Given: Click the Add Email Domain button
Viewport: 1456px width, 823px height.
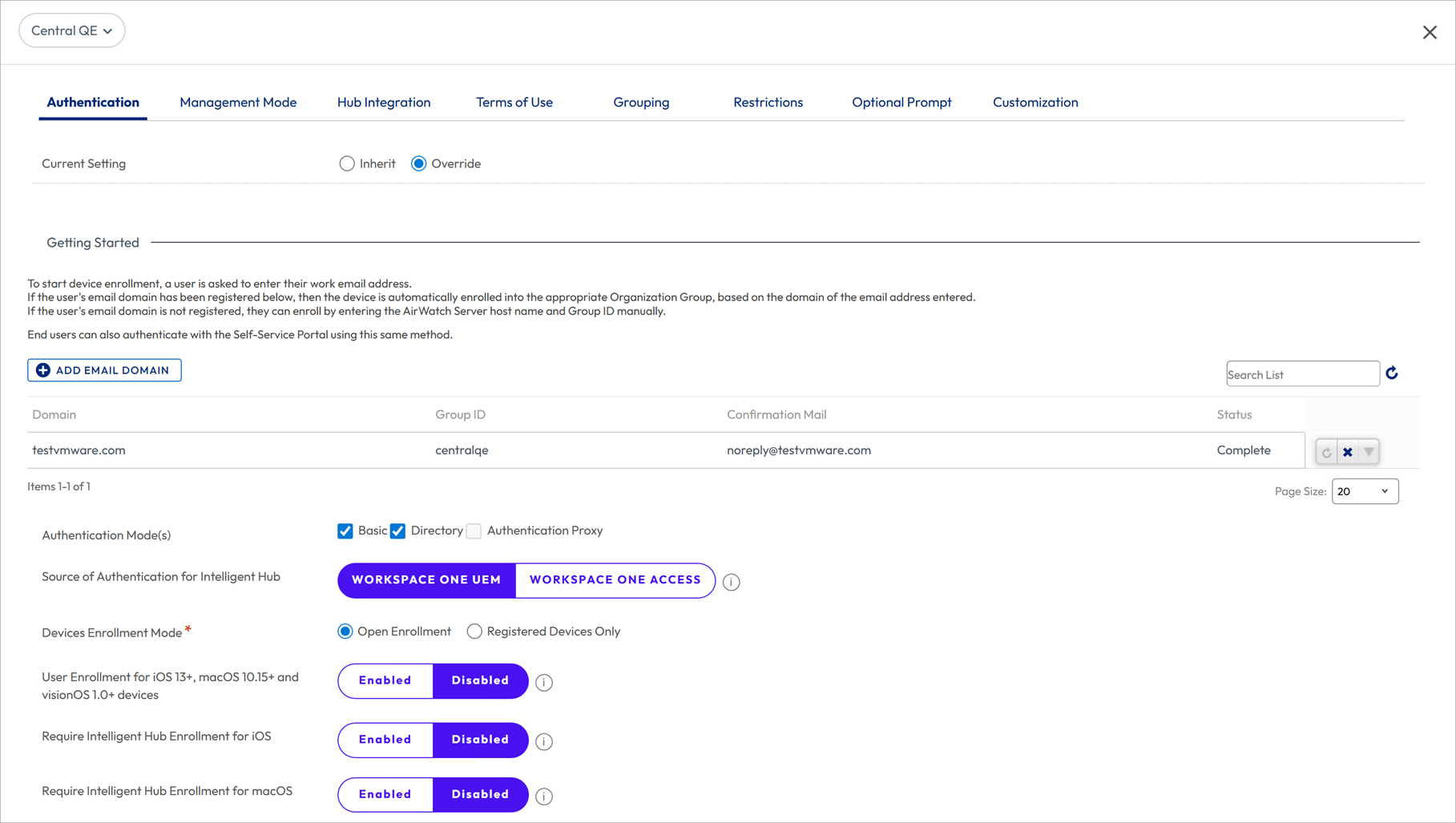Looking at the screenshot, I should pyautogui.click(x=104, y=370).
